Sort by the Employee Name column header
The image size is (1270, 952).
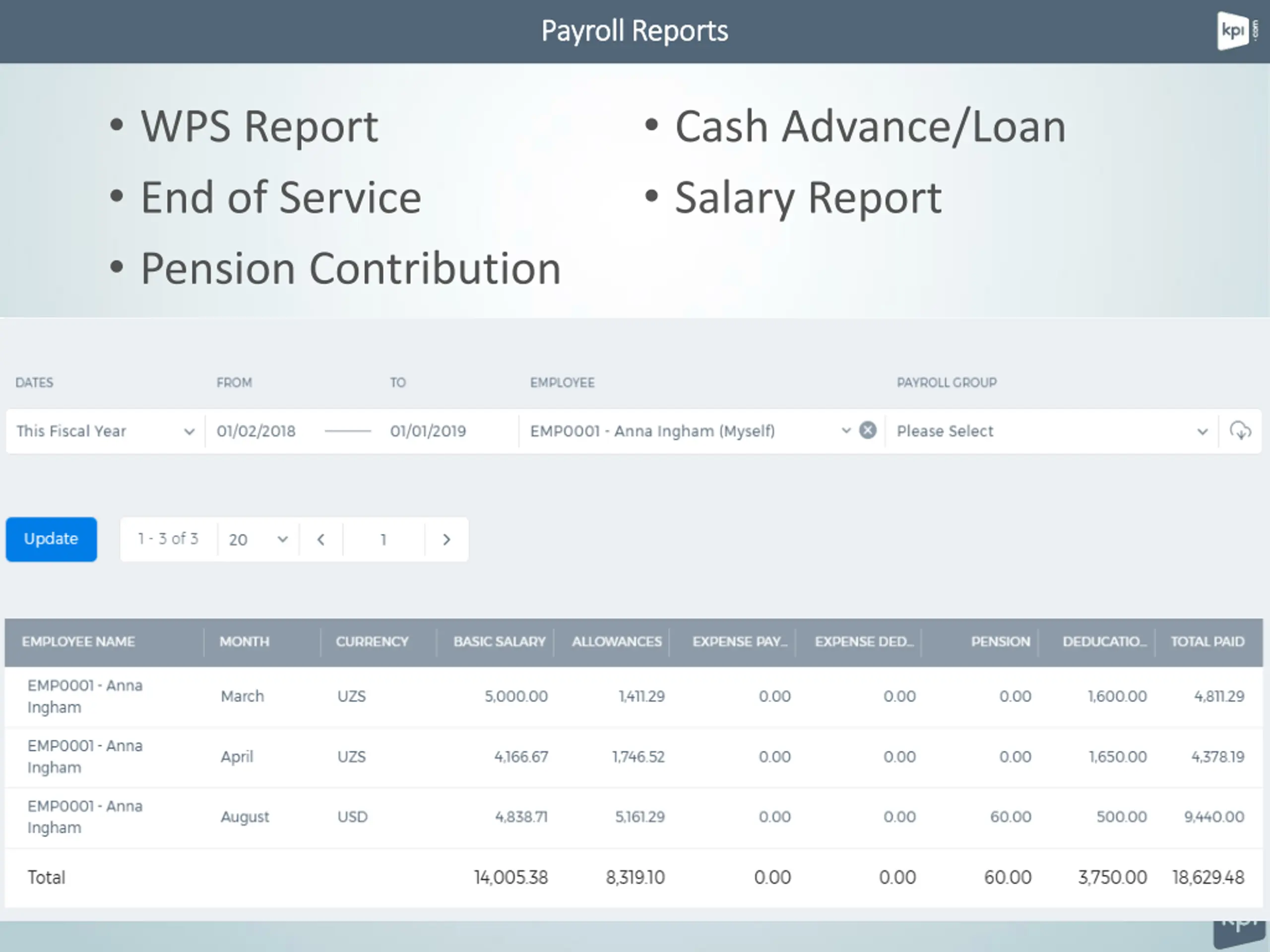[x=78, y=642]
